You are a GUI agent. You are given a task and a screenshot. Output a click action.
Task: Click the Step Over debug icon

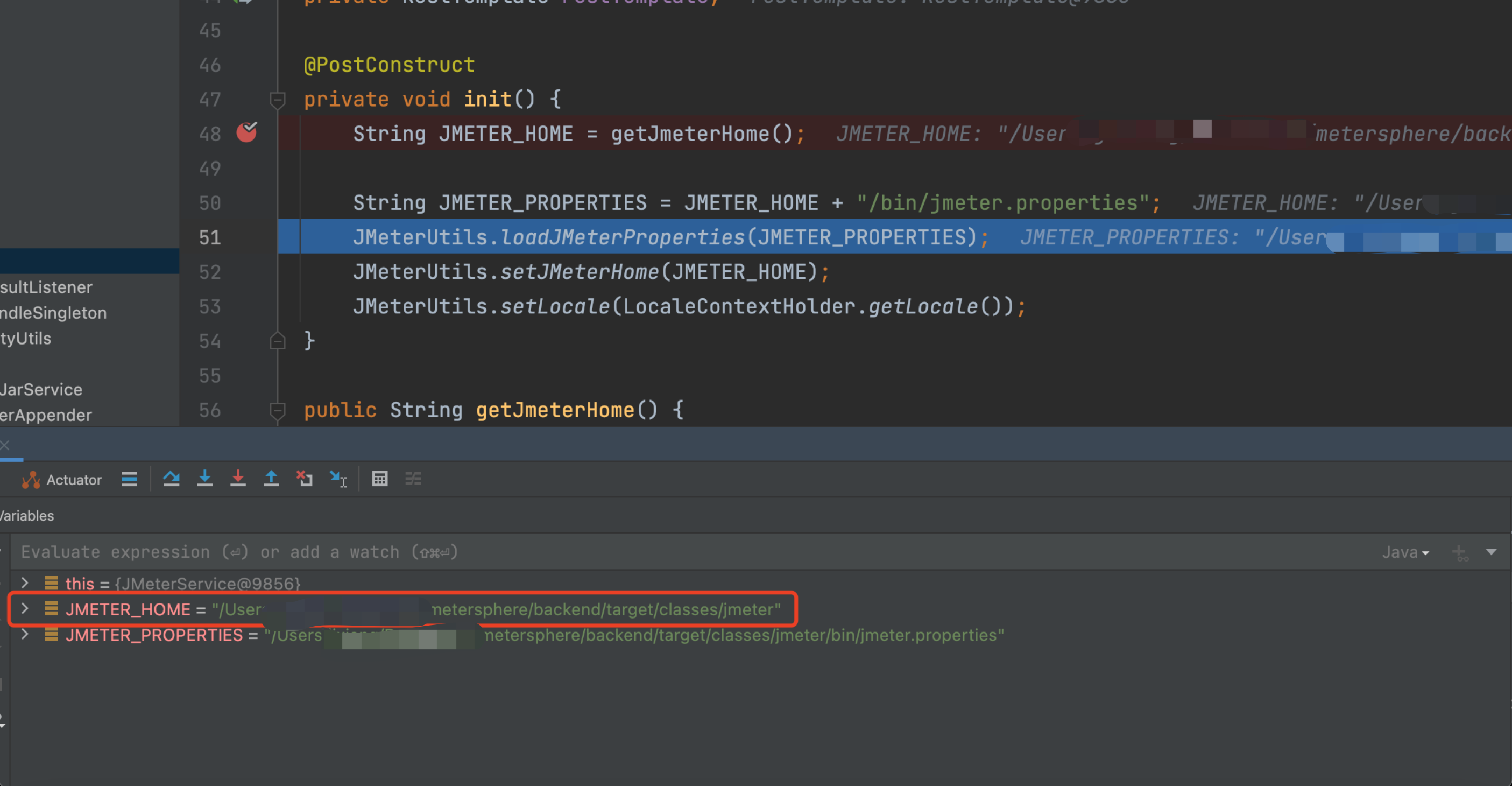[x=172, y=479]
